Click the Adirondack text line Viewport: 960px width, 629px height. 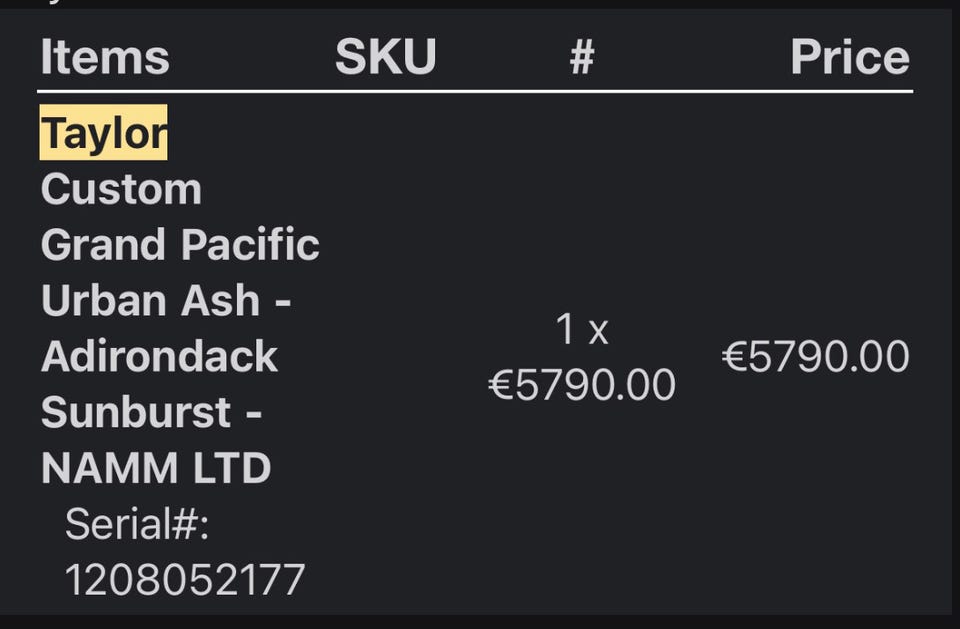(159, 356)
